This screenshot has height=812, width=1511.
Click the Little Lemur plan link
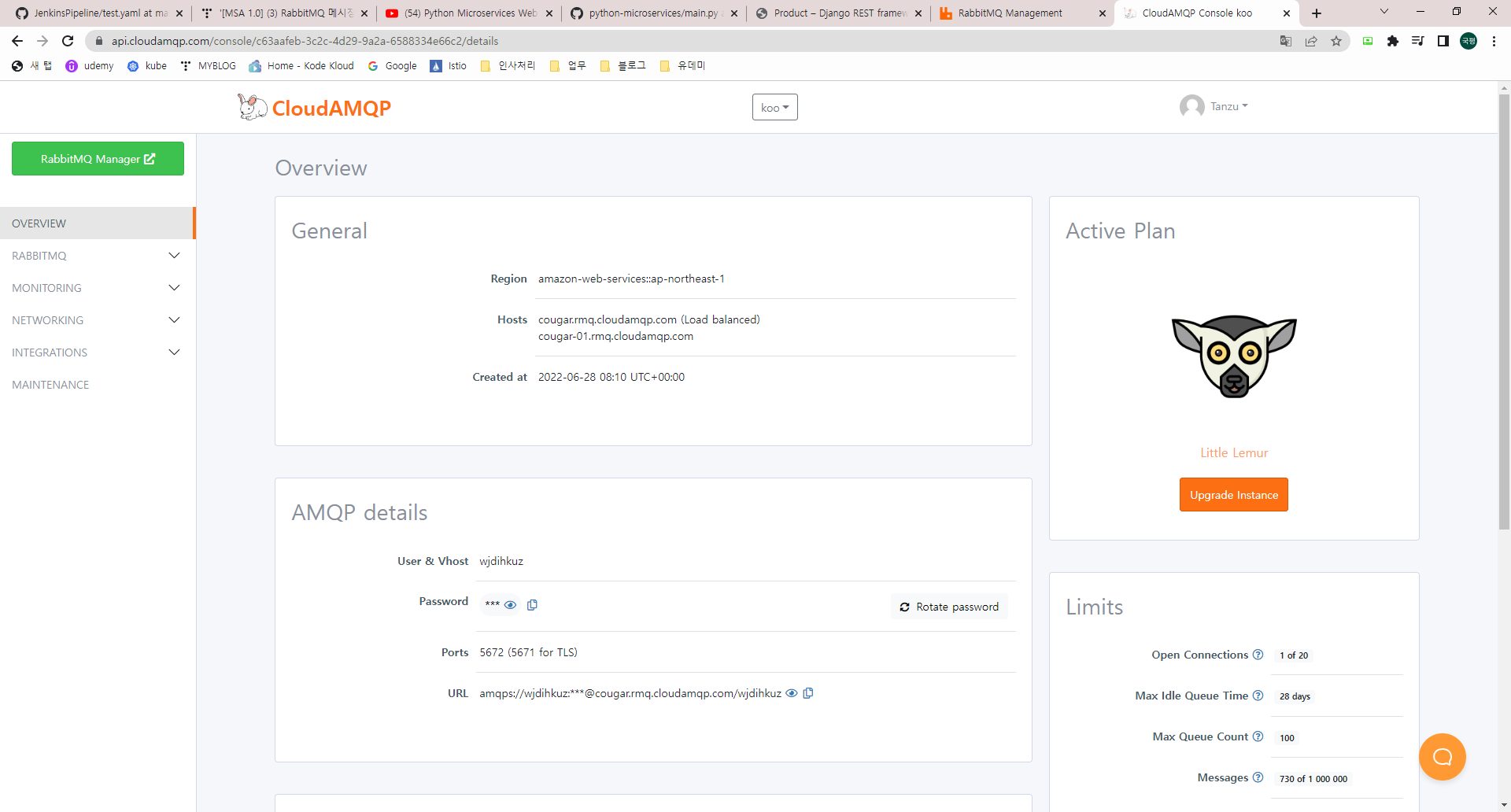(1233, 452)
